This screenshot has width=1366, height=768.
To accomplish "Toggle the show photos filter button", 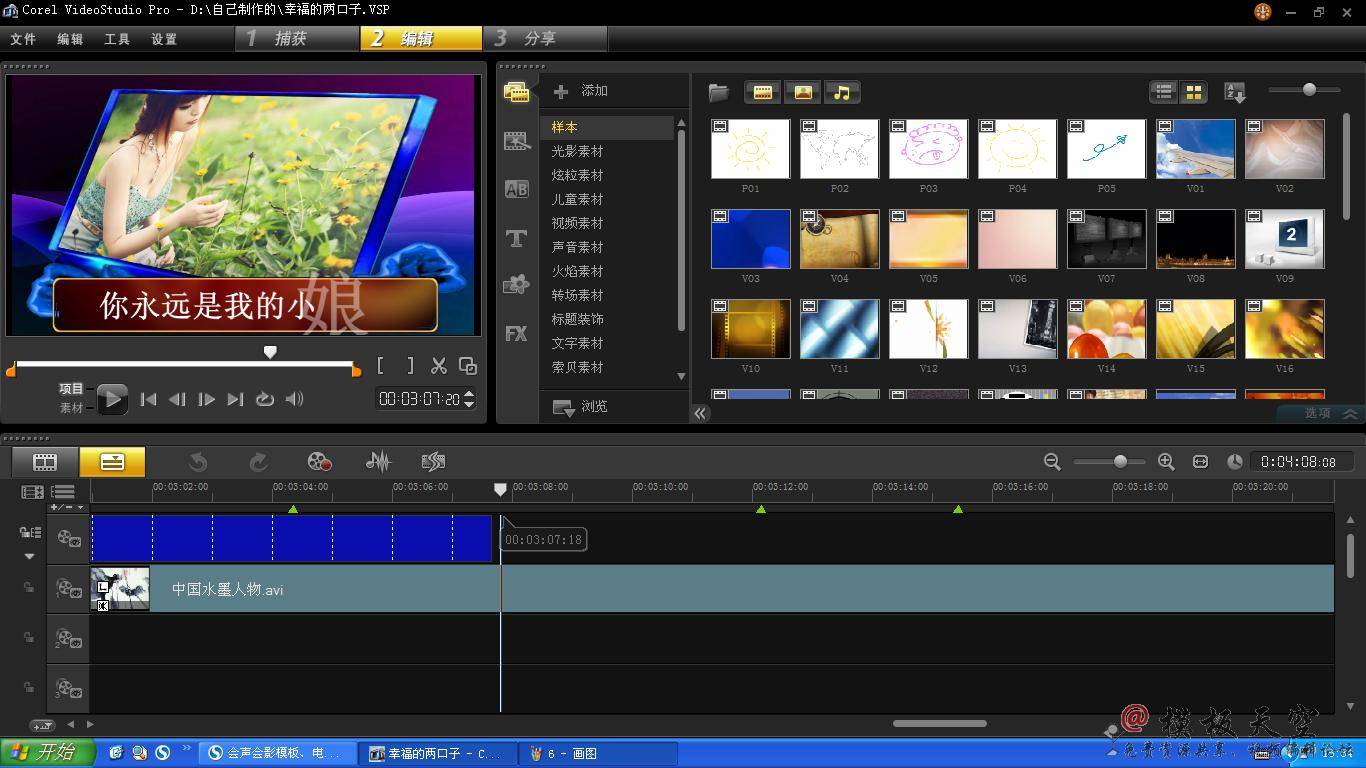I will [x=803, y=92].
